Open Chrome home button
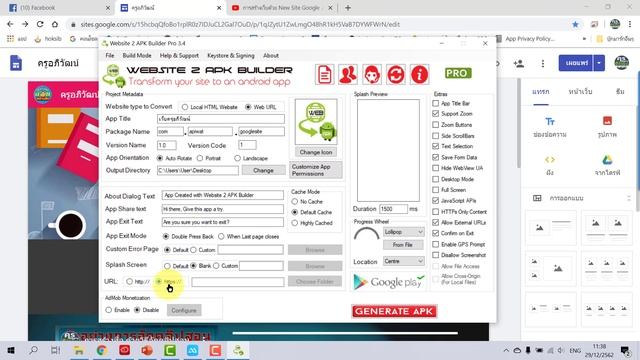640x360 pixels. (x=55, y=24)
